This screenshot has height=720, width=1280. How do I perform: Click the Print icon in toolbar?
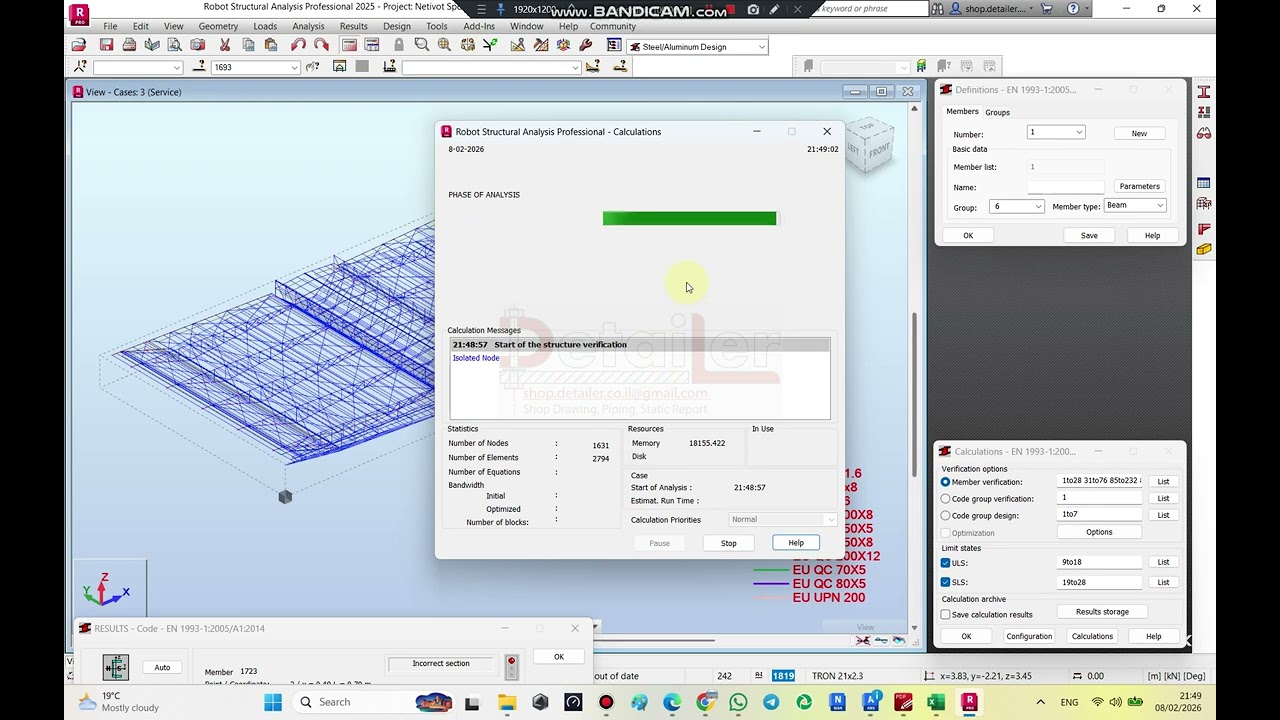(x=129, y=45)
